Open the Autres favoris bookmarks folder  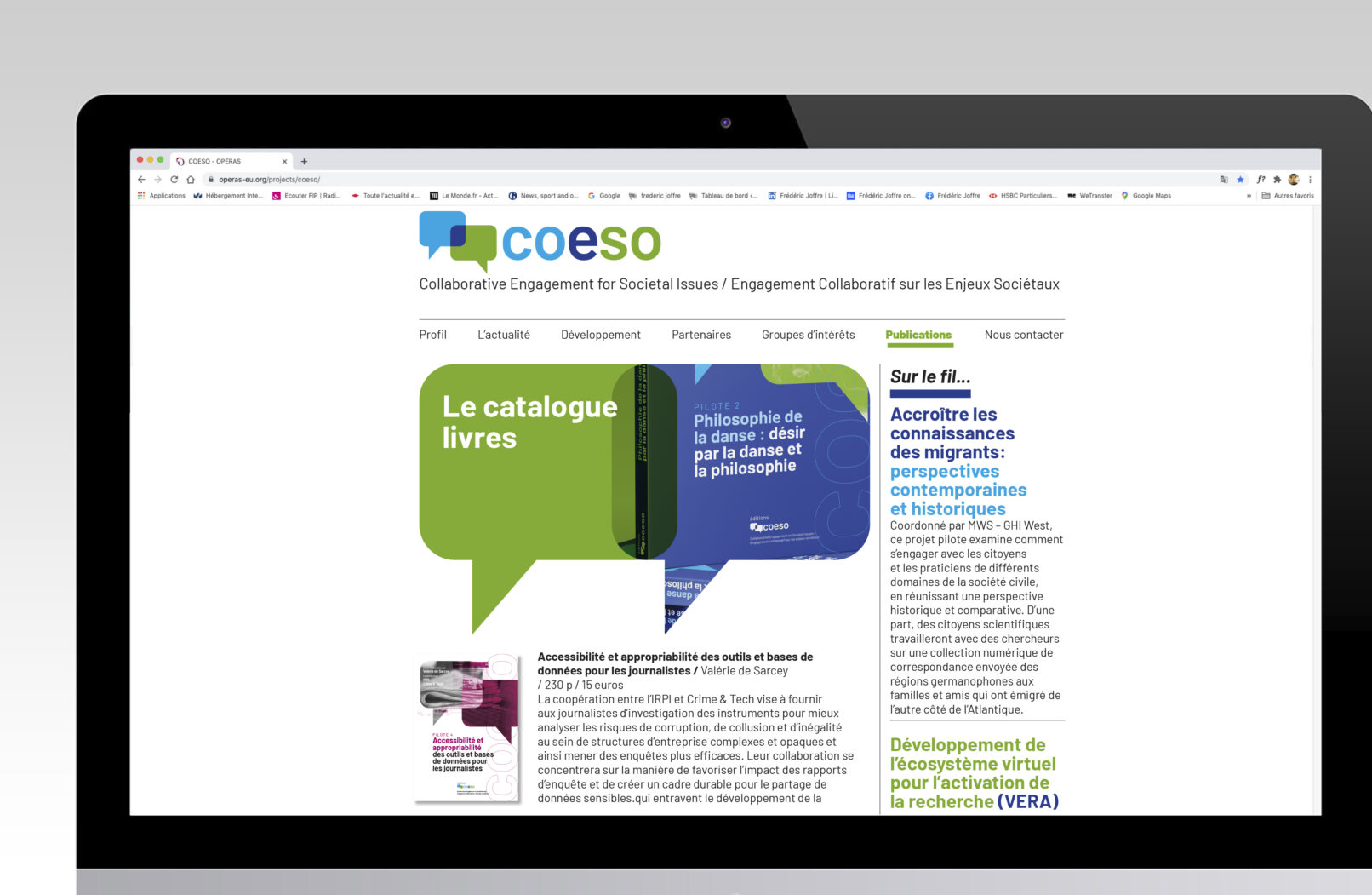point(1288,196)
